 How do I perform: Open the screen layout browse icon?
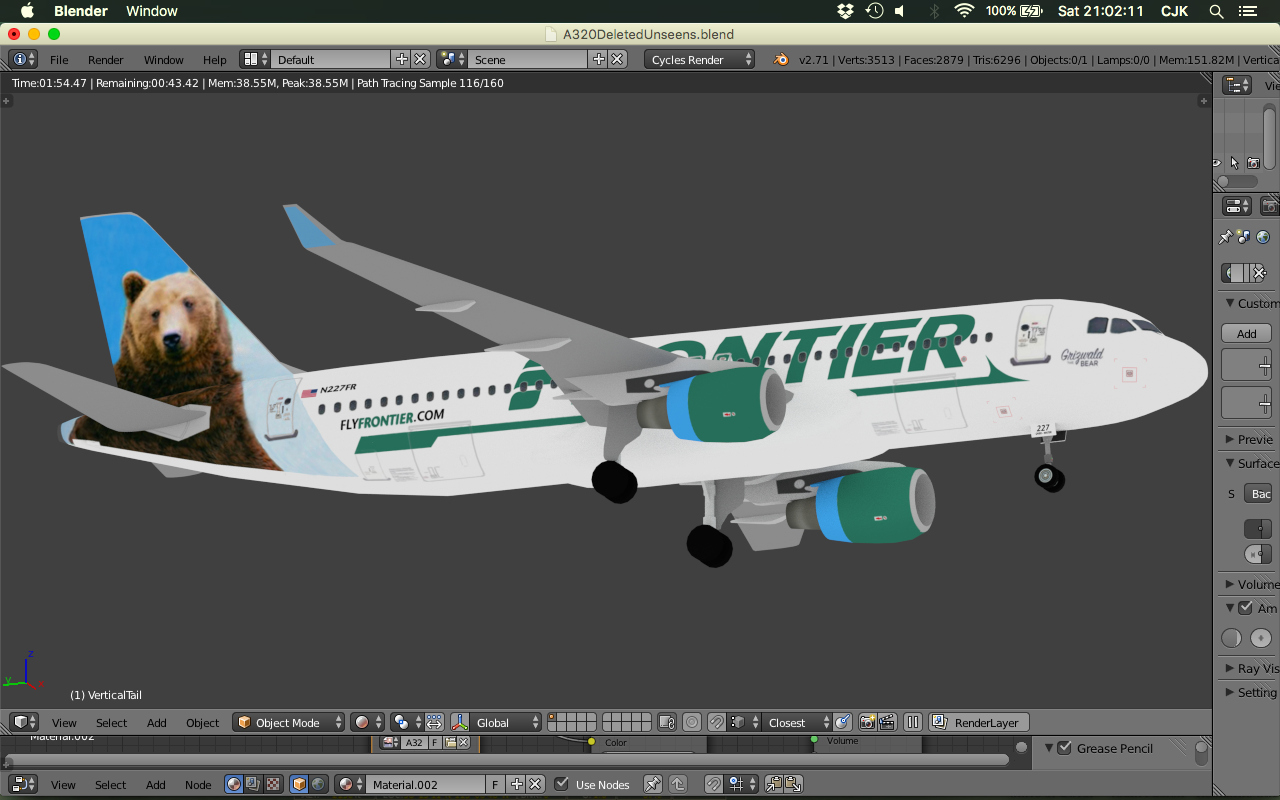[x=256, y=60]
